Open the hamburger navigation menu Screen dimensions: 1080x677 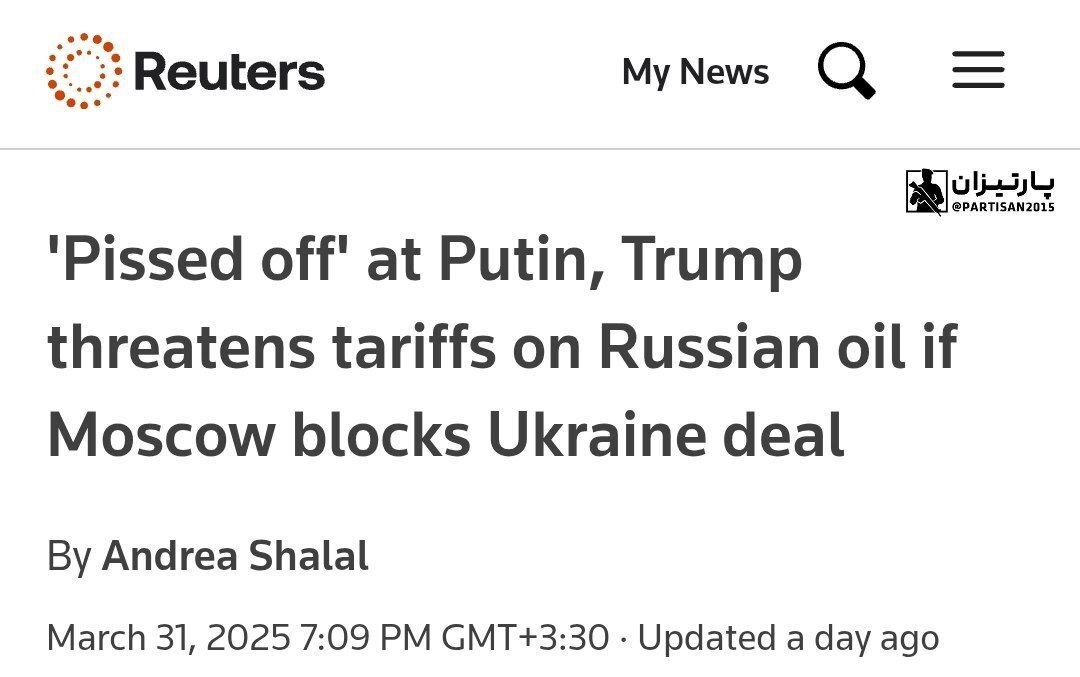pos(978,70)
